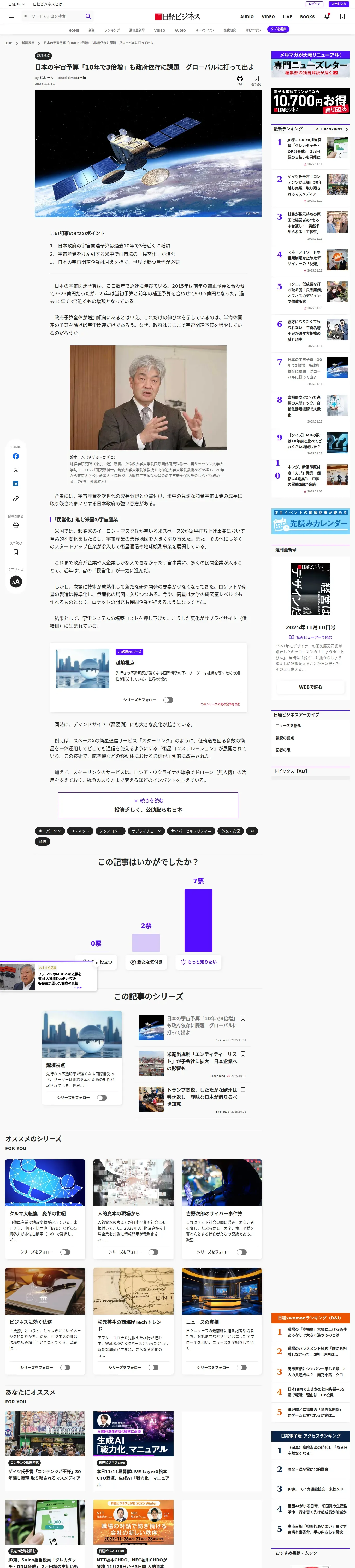Share the article on Facebook

click(x=16, y=456)
